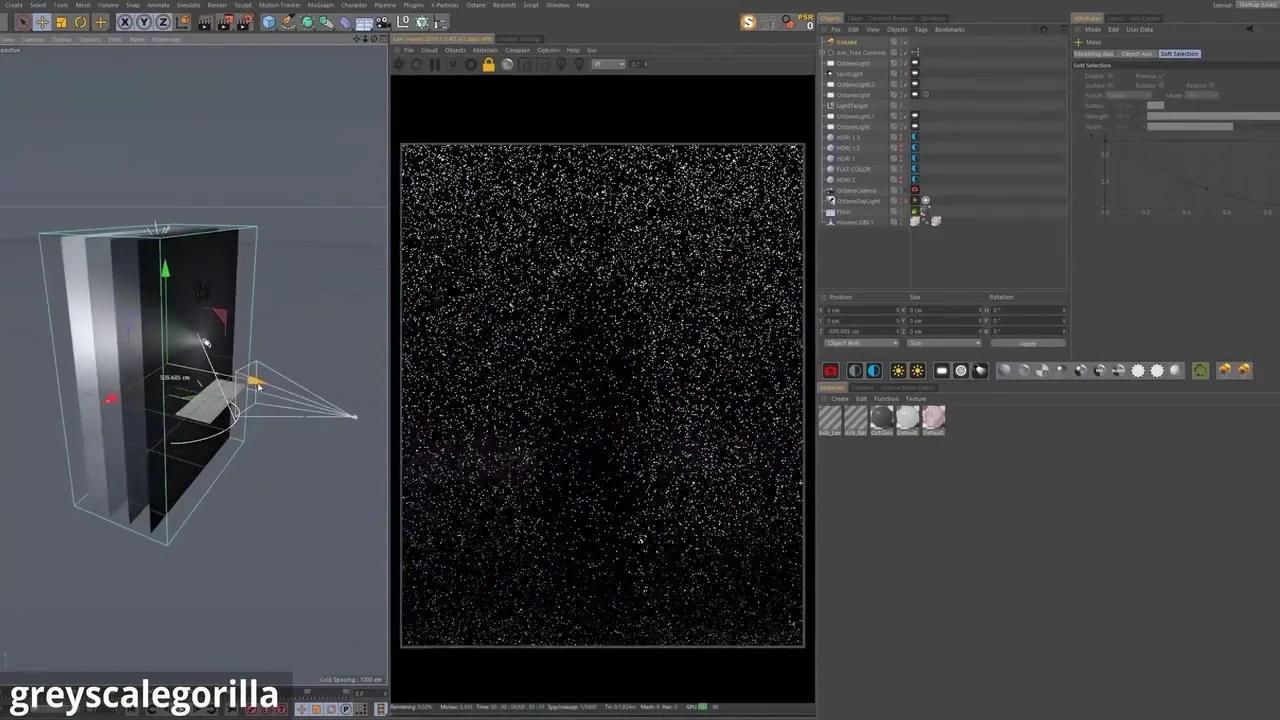Expand the Ash_Tree Controls object hierarchy
This screenshot has width=1280, height=720.
(x=823, y=53)
